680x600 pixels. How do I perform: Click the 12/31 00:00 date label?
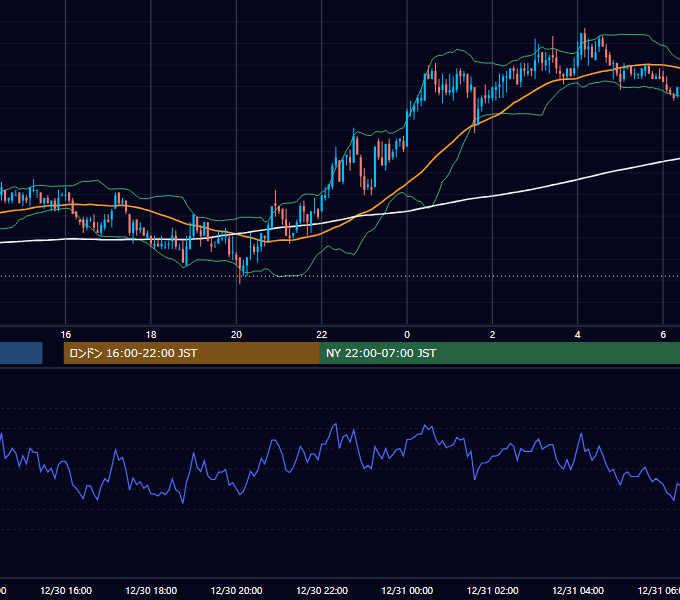pos(407,590)
